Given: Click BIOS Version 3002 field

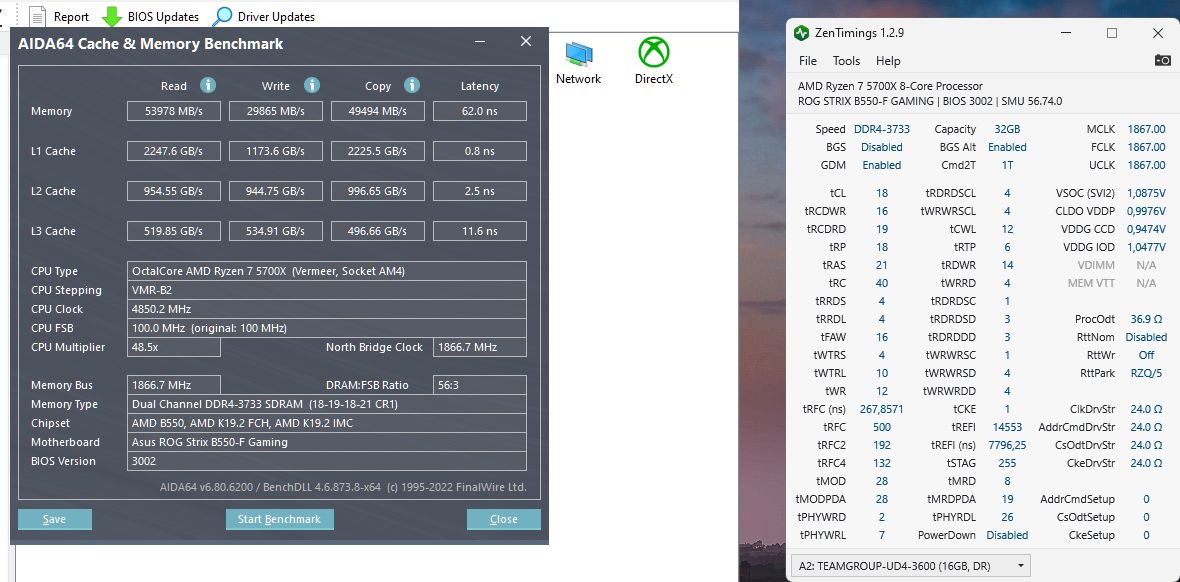Looking at the screenshot, I should (327, 462).
